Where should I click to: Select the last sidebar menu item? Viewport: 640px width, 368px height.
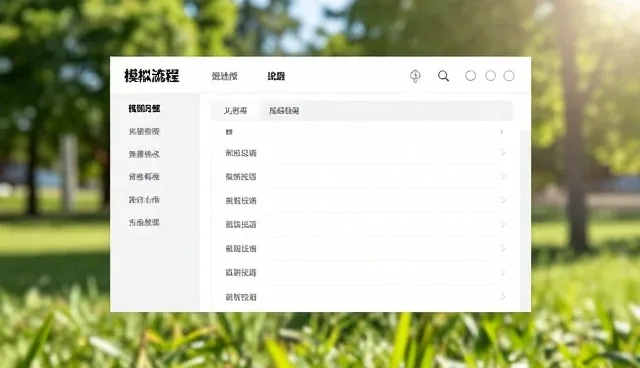[x=144, y=222]
